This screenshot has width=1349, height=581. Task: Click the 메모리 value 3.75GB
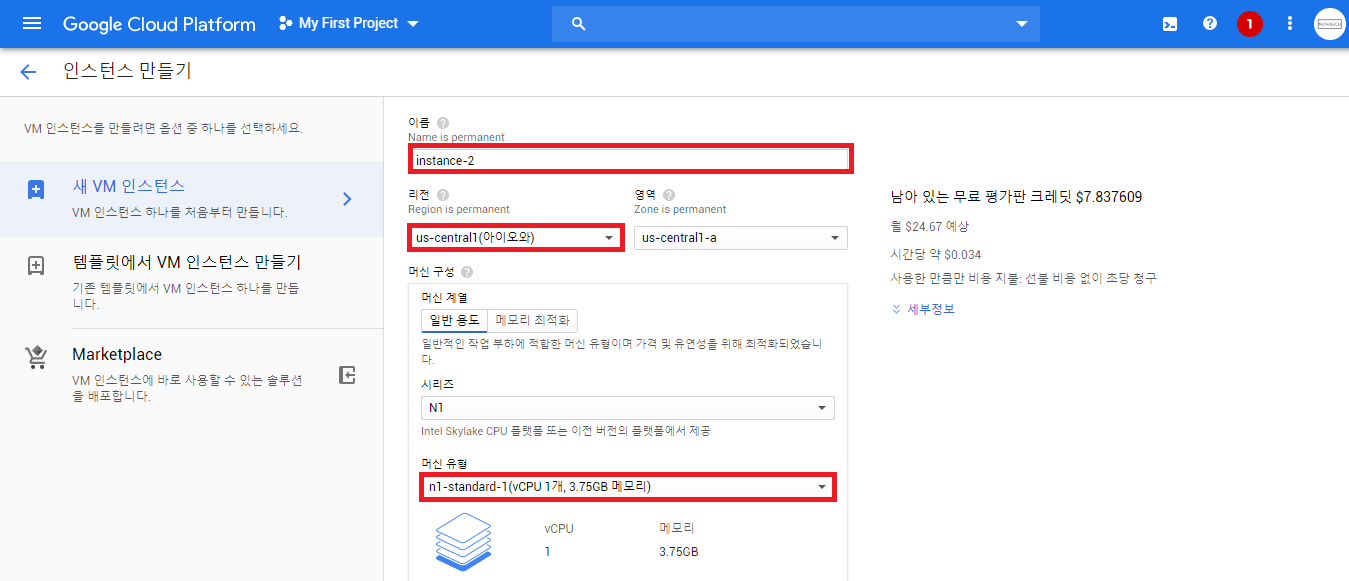[x=679, y=552]
